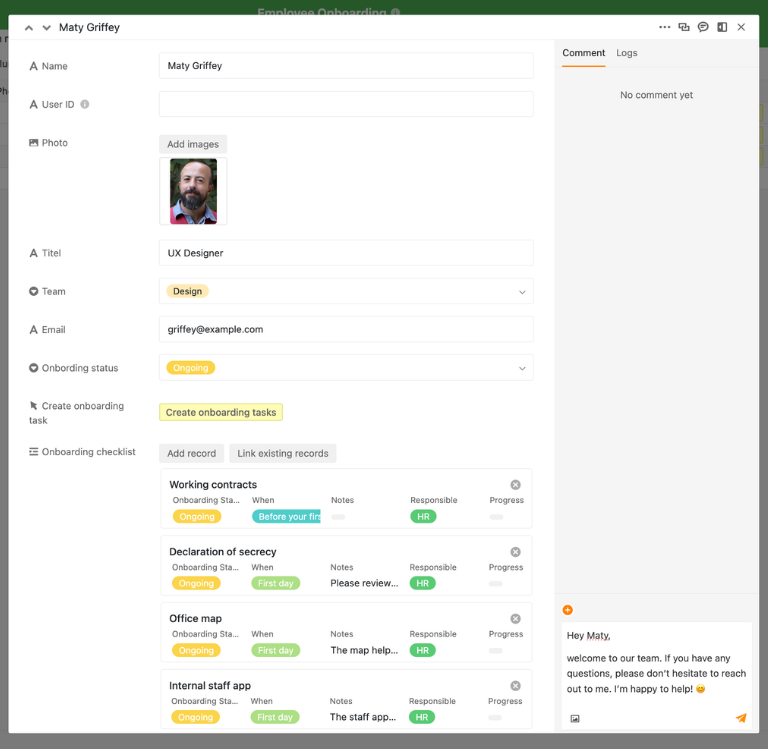Click the info icon beside User ID
Viewport: 768px width, 749px height.
[85, 104]
